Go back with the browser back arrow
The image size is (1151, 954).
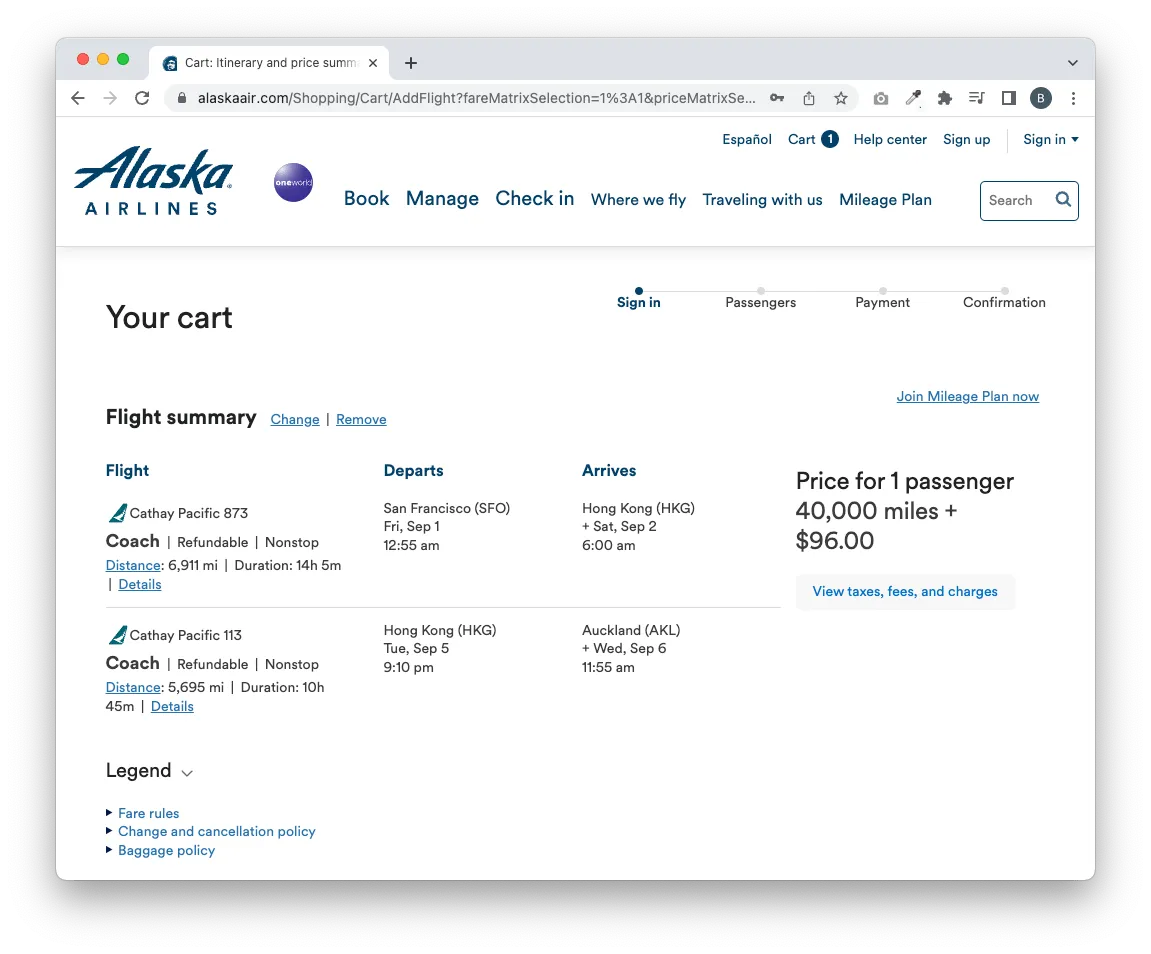click(x=78, y=98)
